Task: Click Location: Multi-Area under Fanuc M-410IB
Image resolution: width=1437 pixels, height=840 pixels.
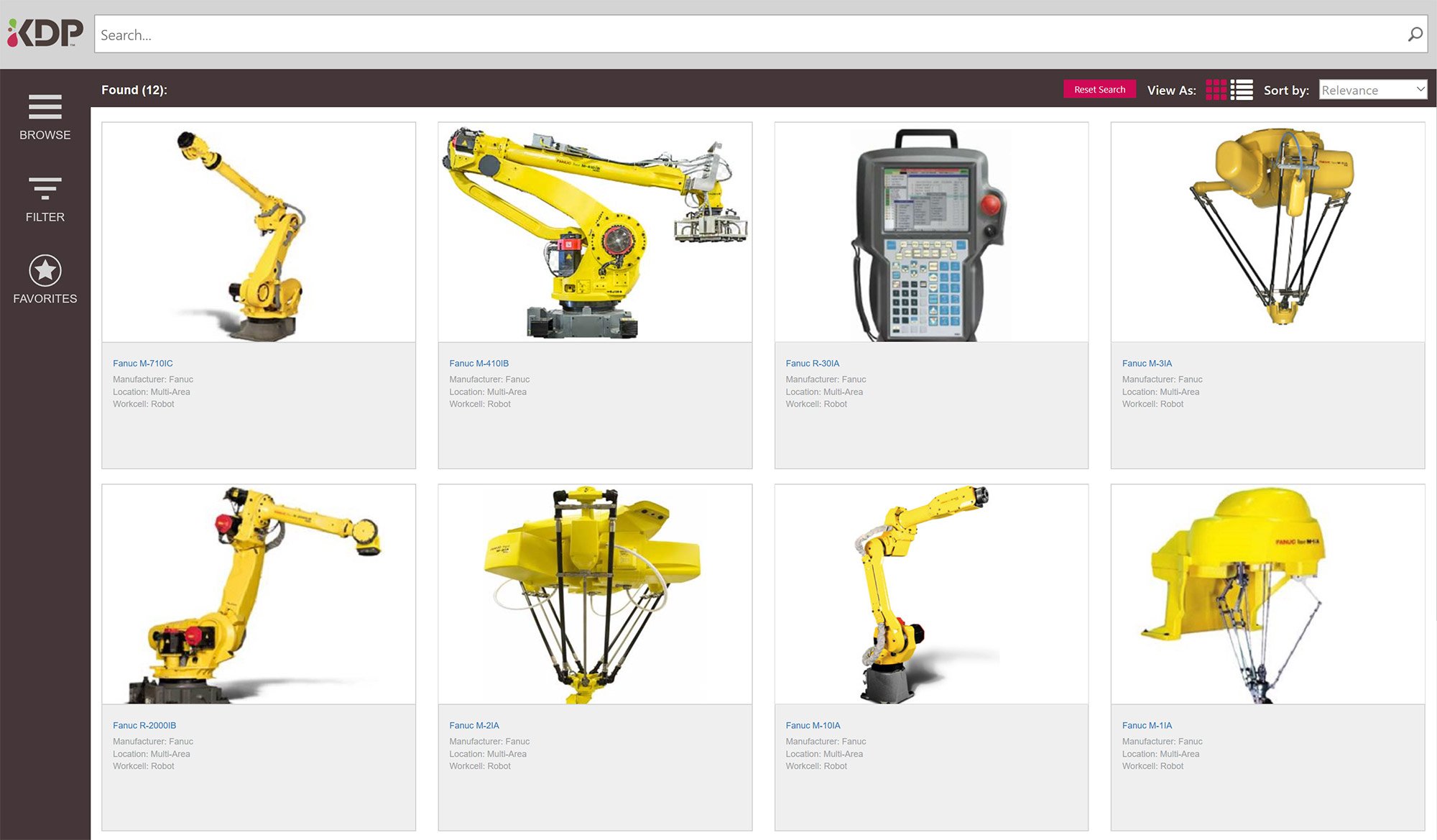Action: coord(488,392)
